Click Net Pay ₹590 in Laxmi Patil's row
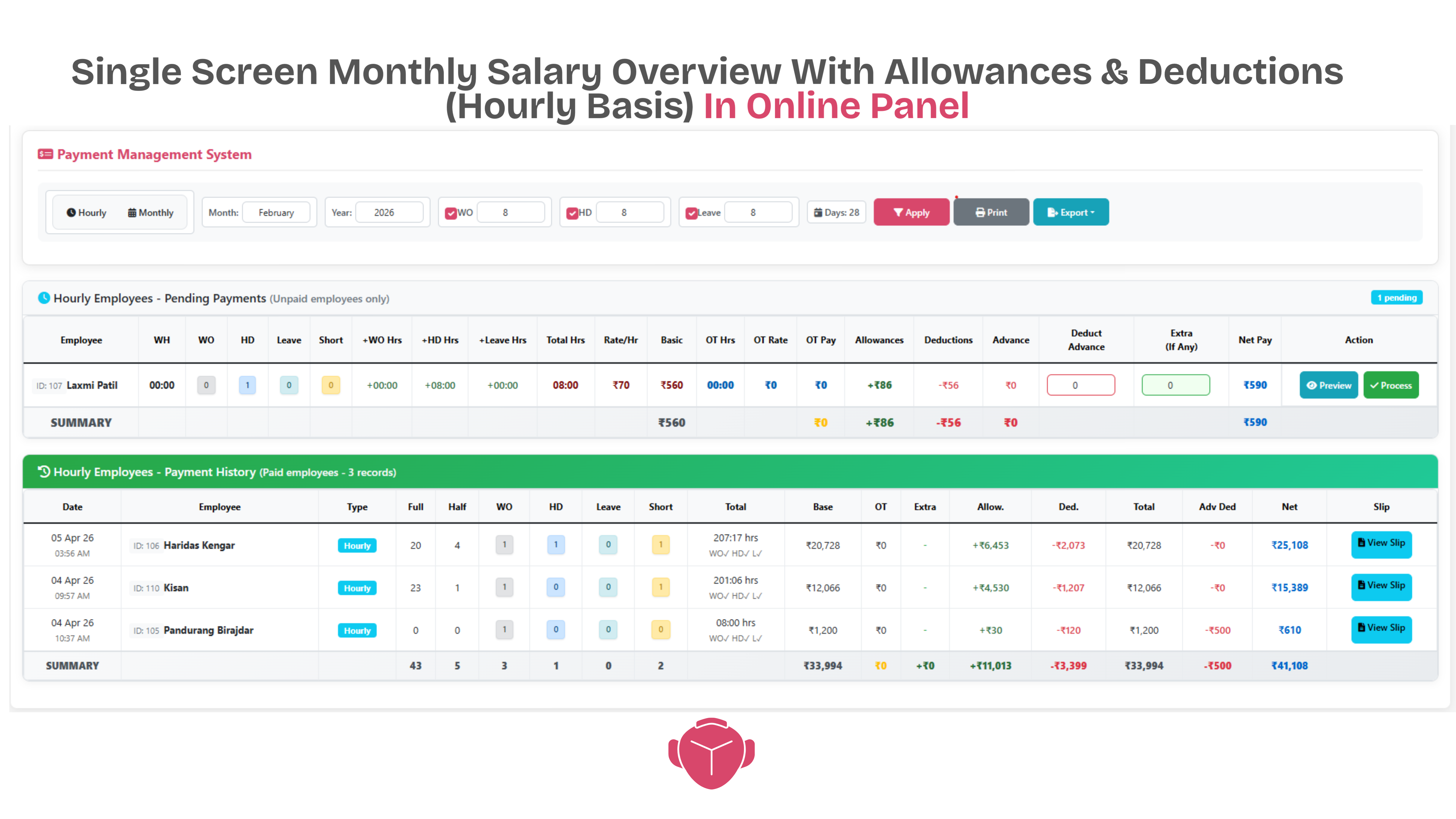Screen dimensions: 1456x819 [x=1255, y=385]
